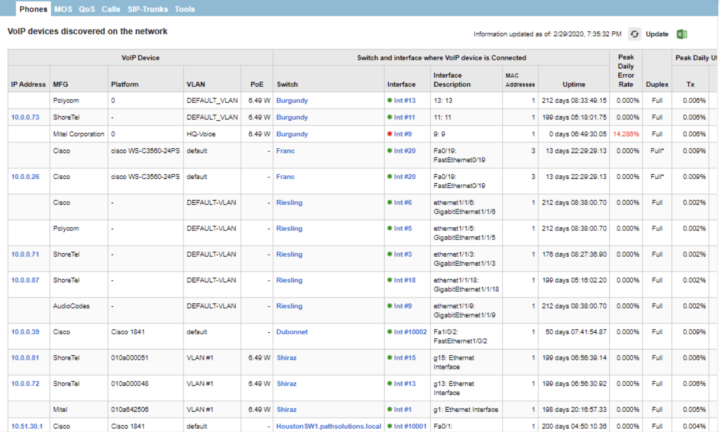Open interface Int #1 on Shiraz

tap(403, 409)
